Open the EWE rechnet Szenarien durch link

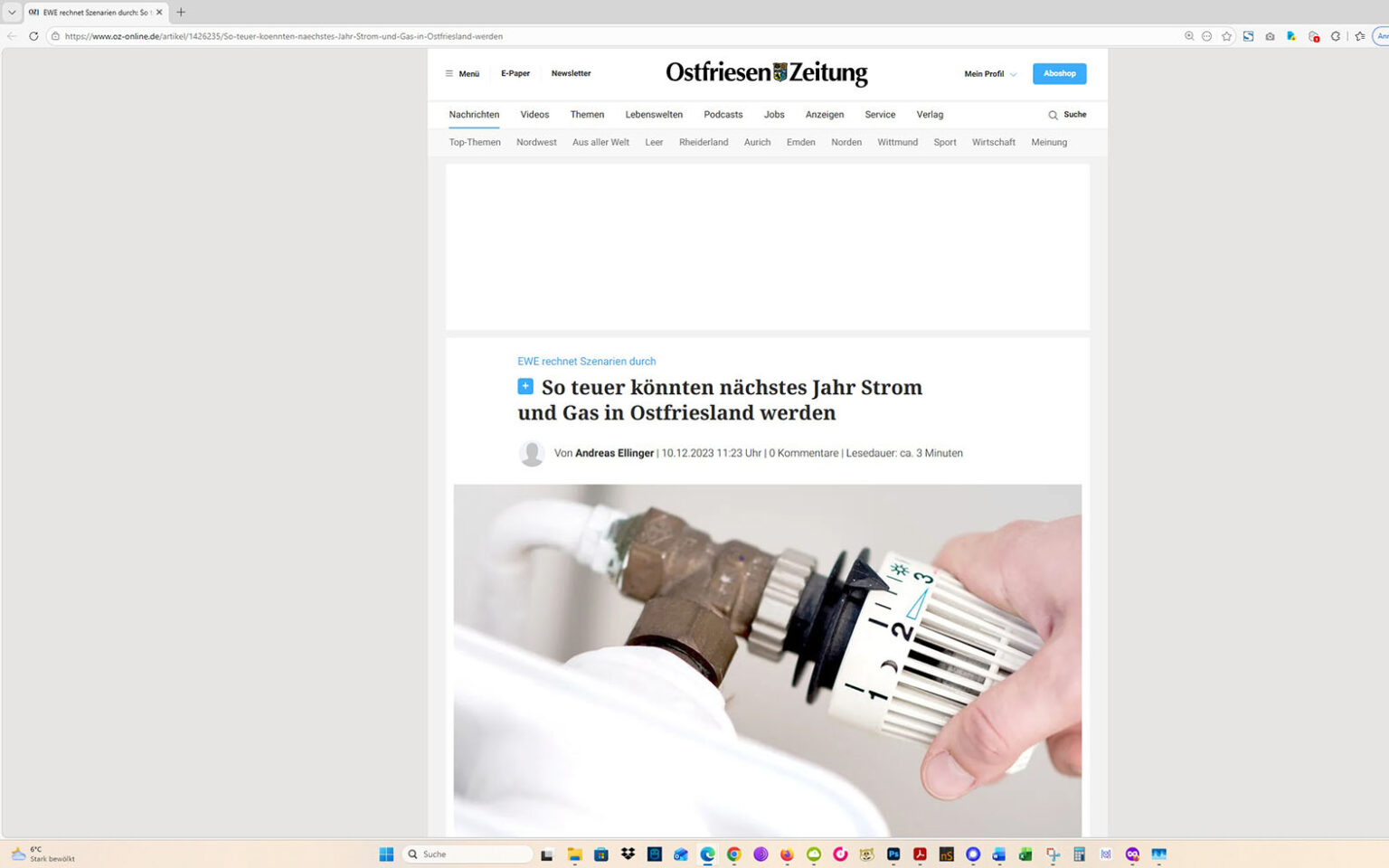[586, 361]
